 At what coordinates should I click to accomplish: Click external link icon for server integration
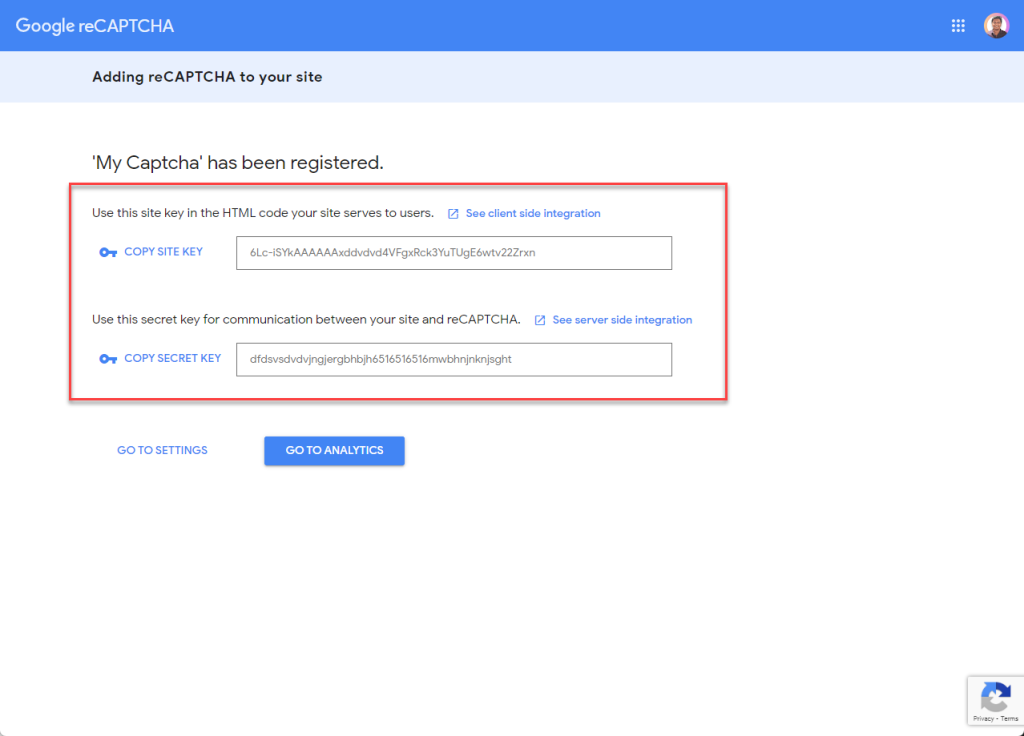[x=539, y=320]
